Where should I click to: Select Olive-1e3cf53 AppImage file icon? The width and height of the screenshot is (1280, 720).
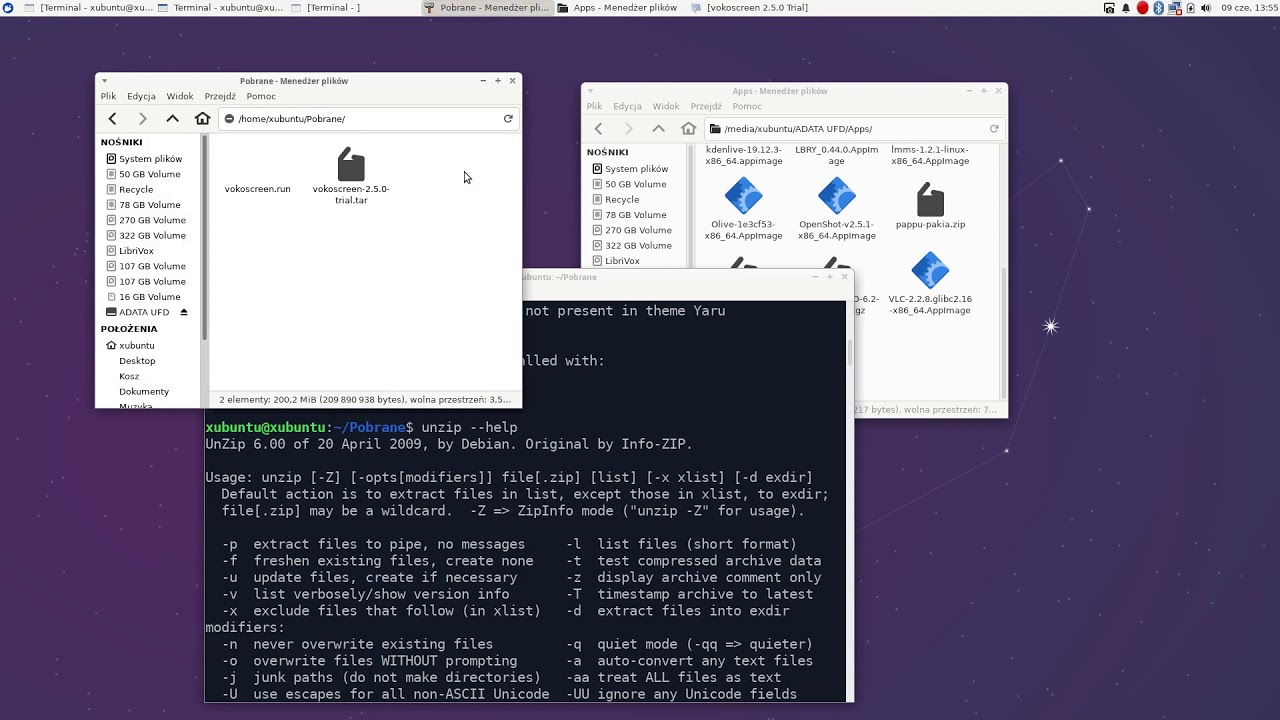click(743, 196)
